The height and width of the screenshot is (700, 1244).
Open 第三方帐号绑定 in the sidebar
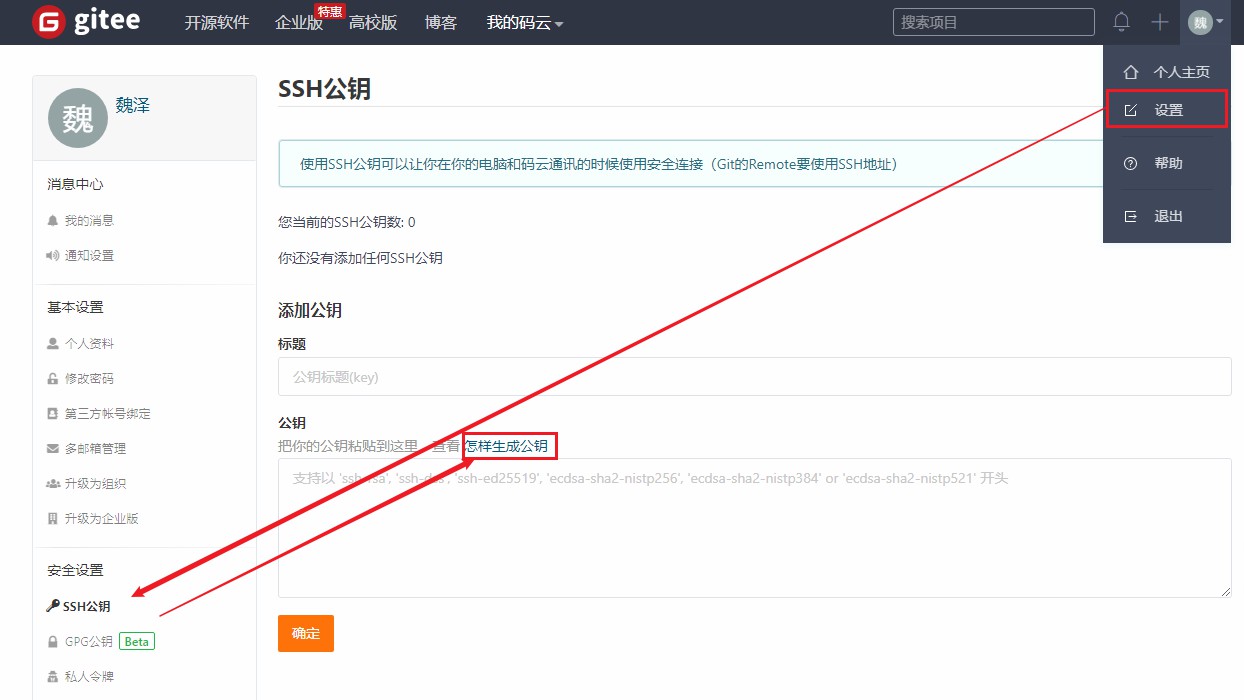tap(108, 413)
